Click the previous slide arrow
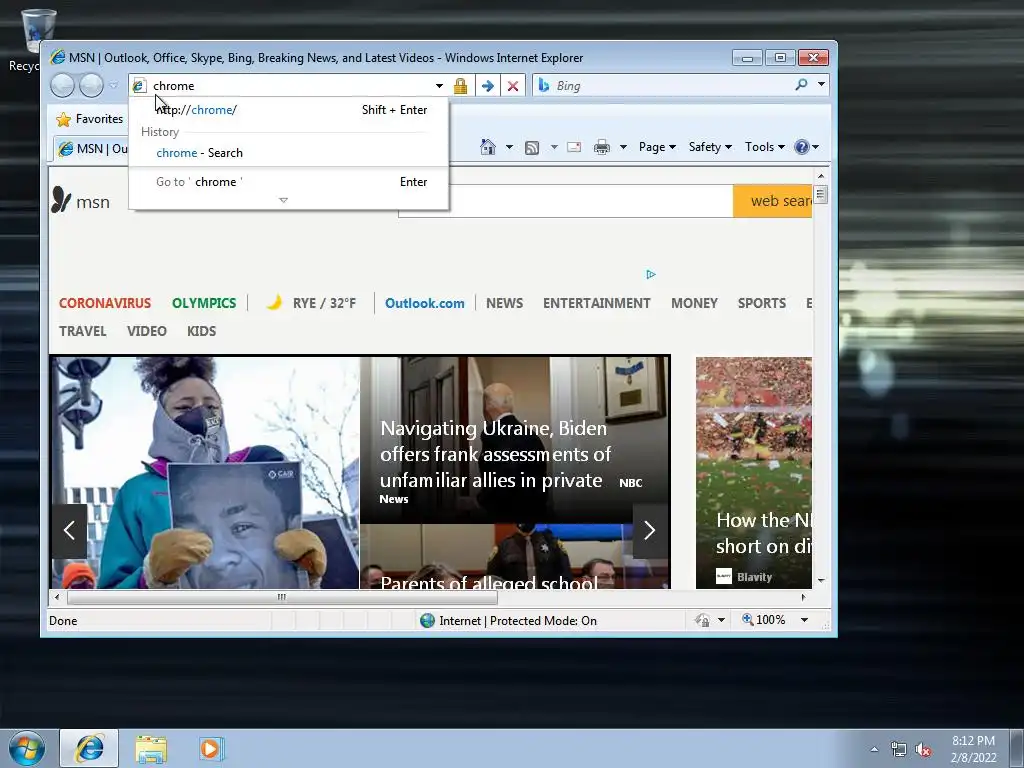The width and height of the screenshot is (1024, 768). [69, 531]
